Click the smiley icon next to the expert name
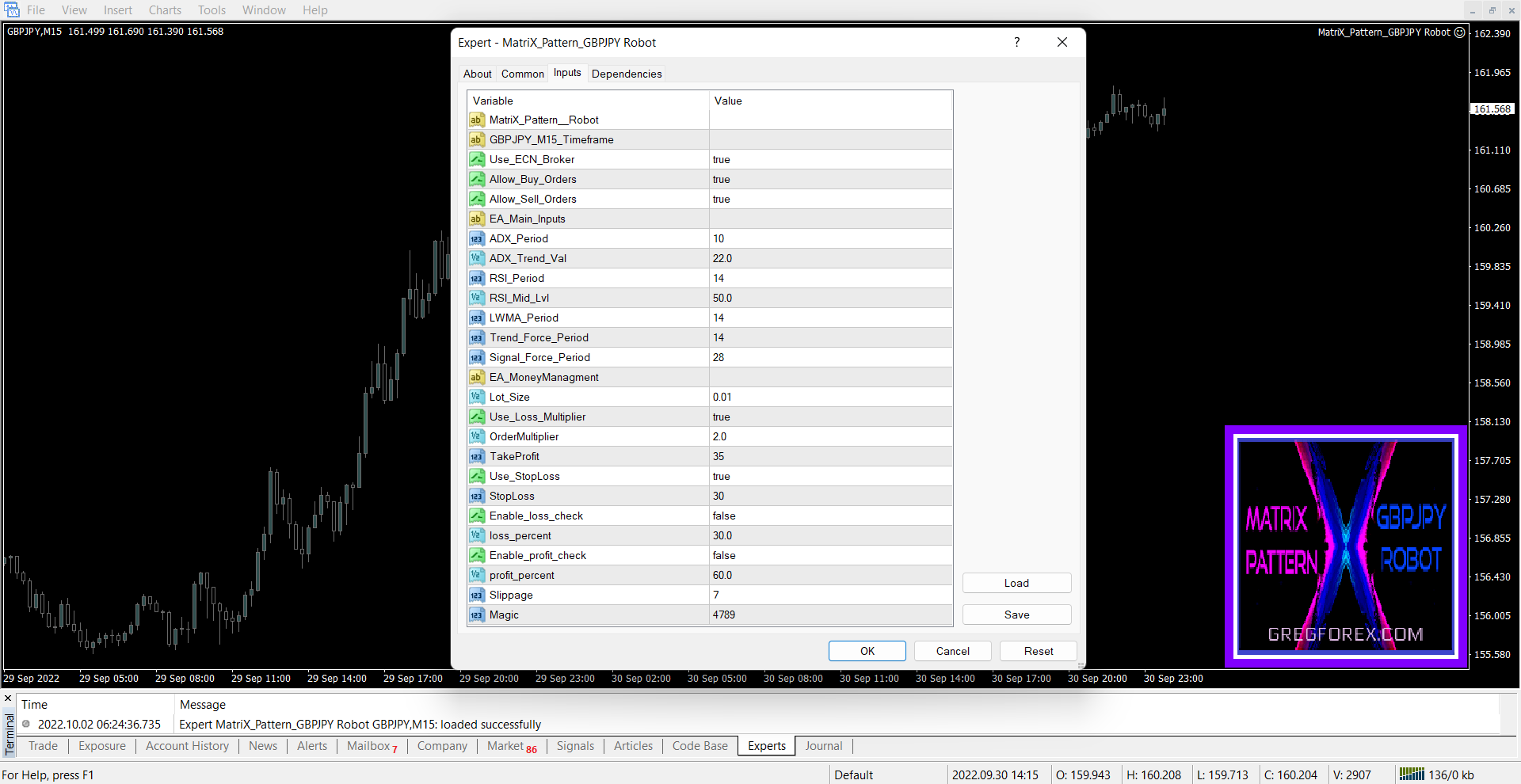This screenshot has width=1521, height=784. pyautogui.click(x=1459, y=32)
